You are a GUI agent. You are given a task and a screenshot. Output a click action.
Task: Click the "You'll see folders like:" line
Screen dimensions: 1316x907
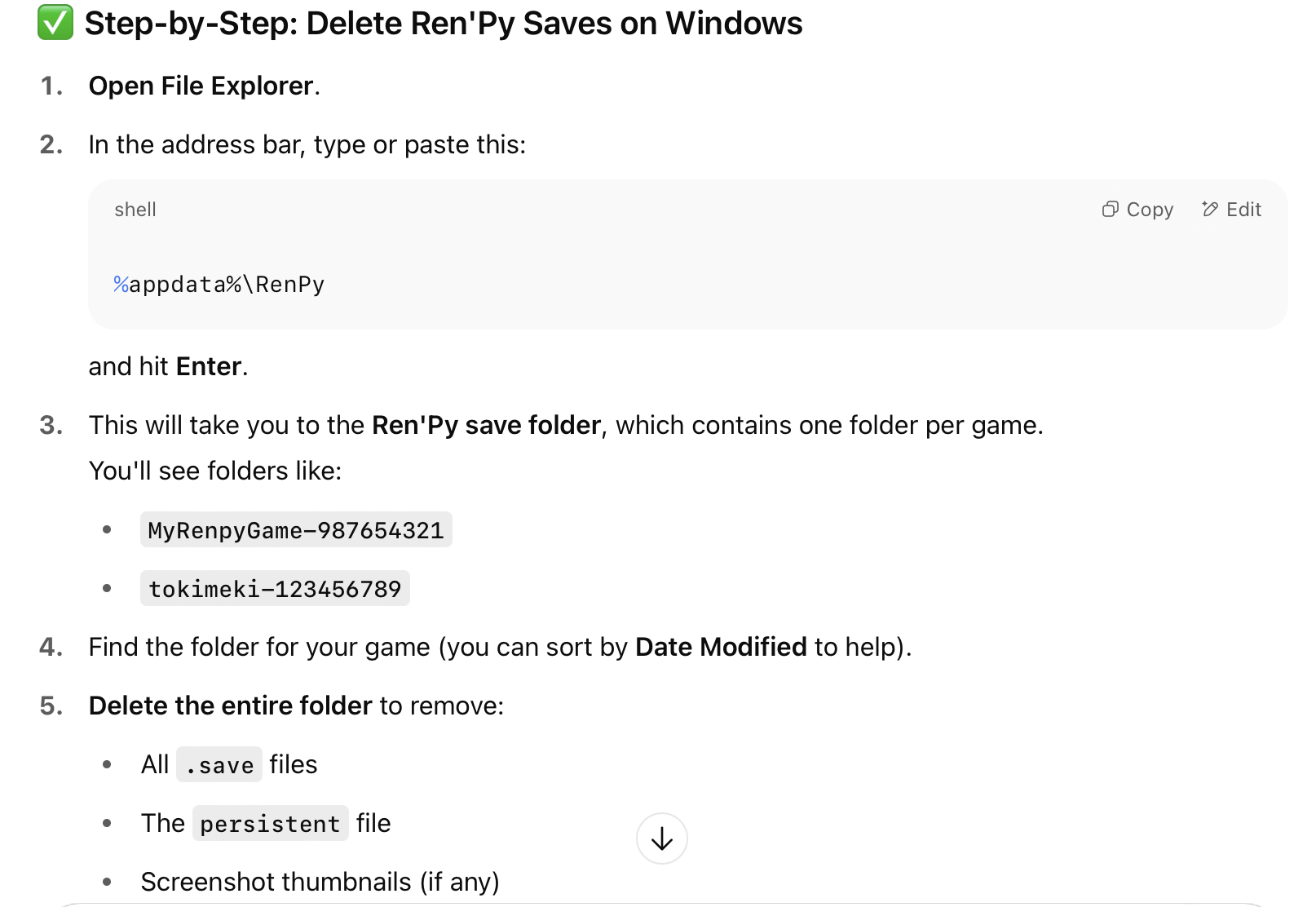coord(215,471)
